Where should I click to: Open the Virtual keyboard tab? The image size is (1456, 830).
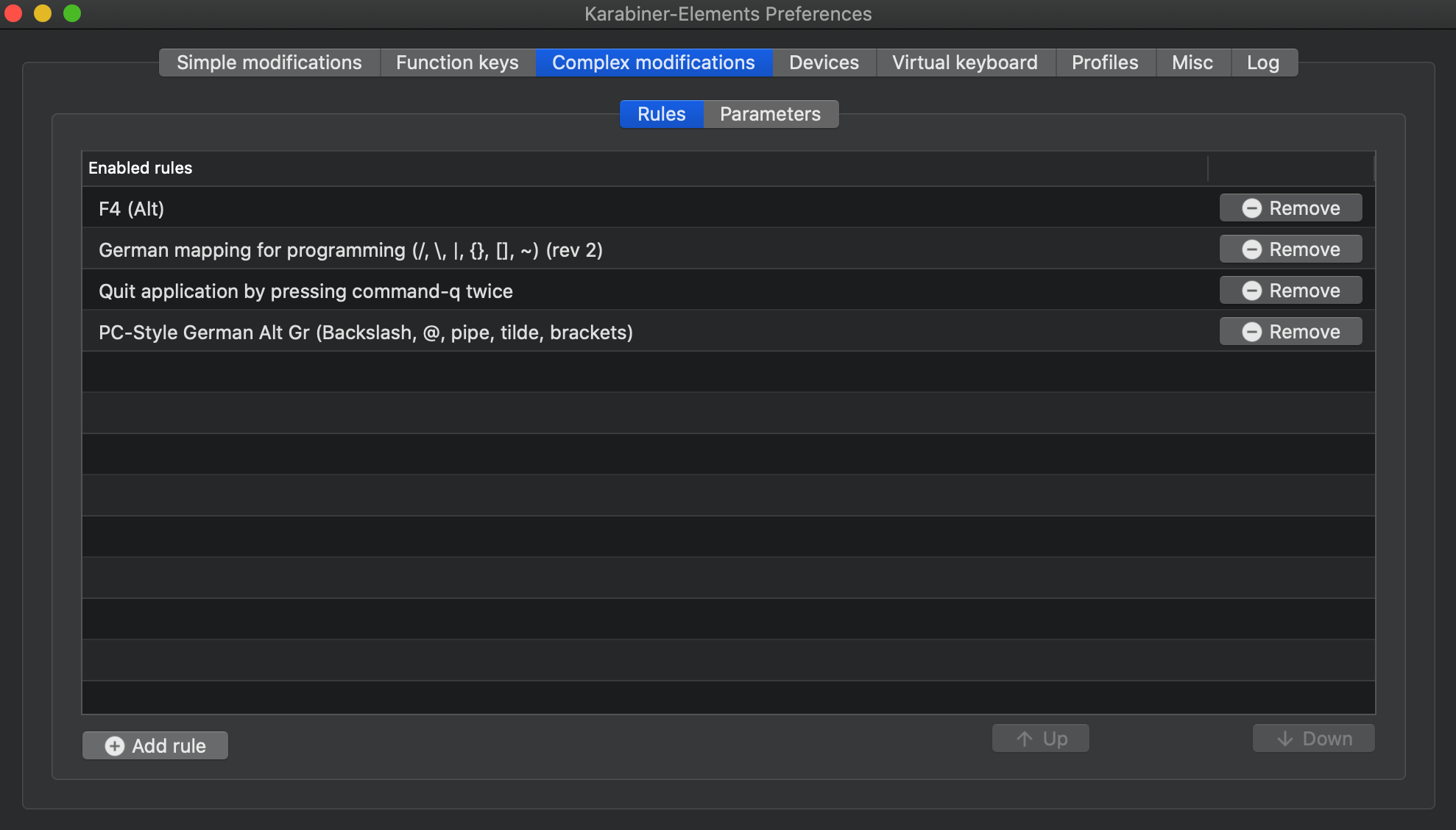click(965, 62)
